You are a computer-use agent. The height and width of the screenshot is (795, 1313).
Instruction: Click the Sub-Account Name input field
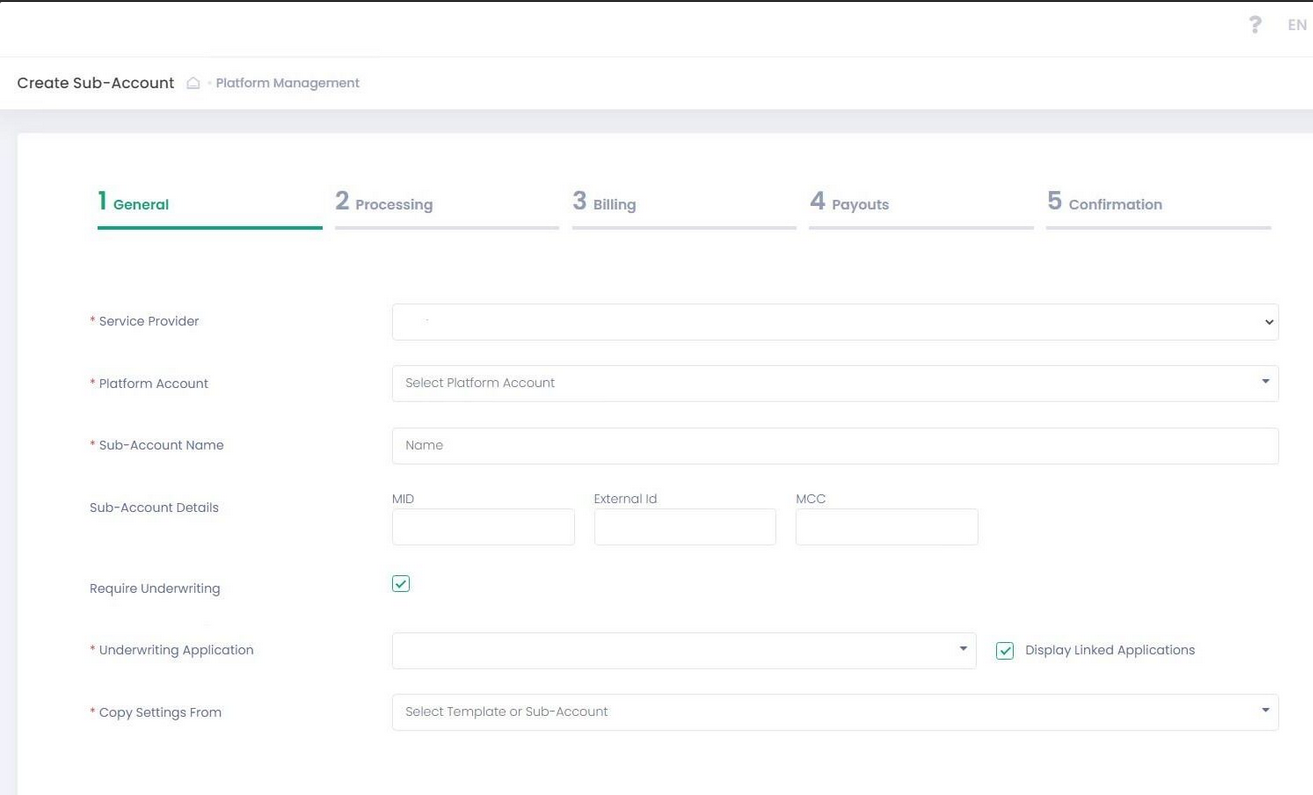point(834,446)
